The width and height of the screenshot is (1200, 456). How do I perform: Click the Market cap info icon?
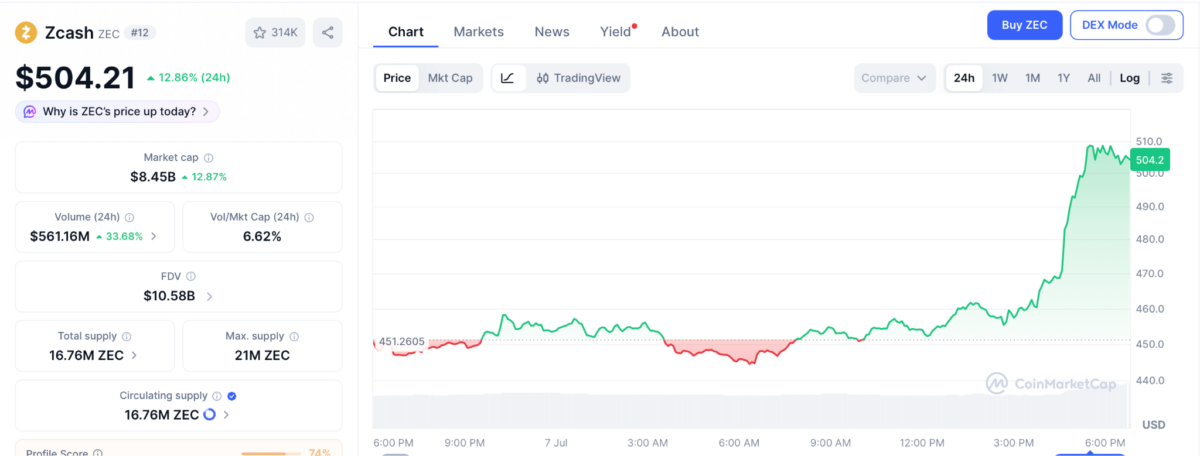(208, 158)
